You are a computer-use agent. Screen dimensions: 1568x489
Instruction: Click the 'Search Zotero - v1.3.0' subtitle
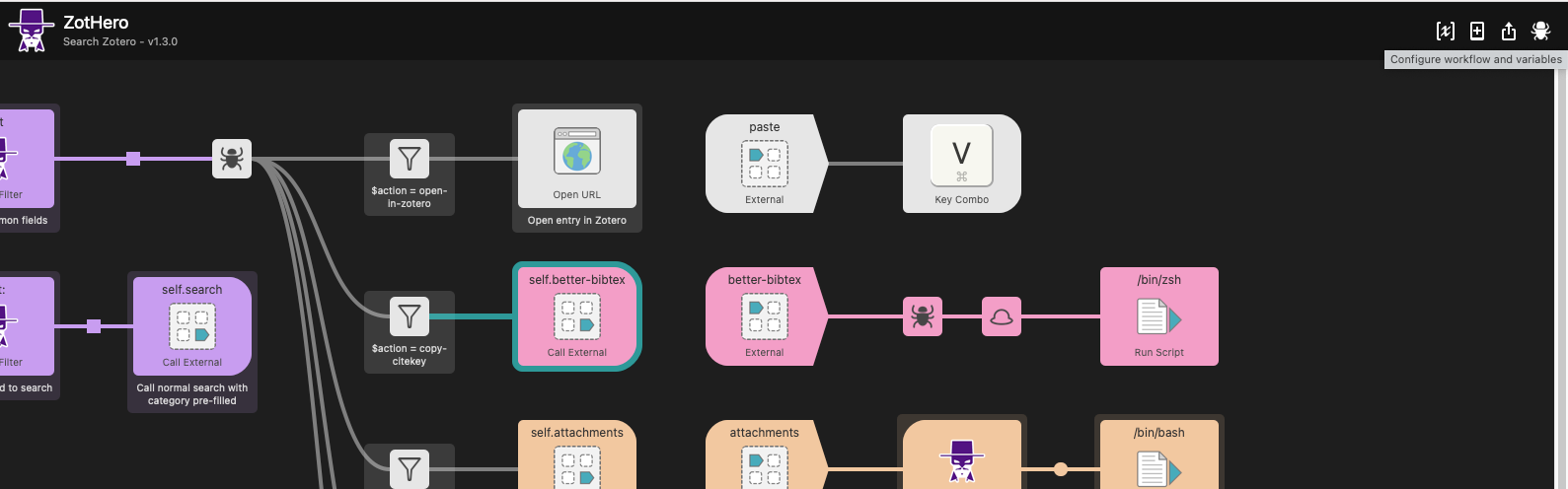[120, 42]
